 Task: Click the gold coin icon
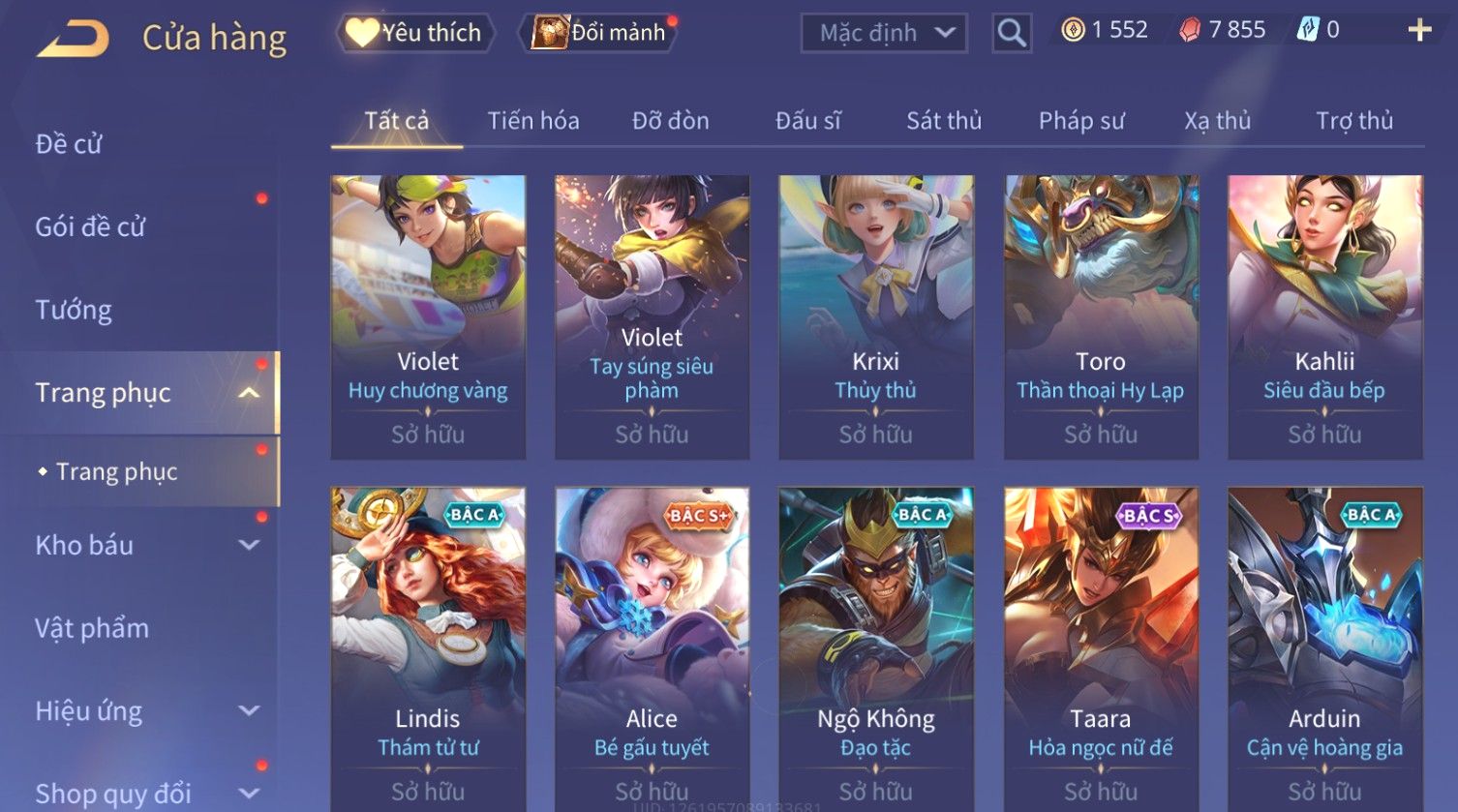(x=1073, y=31)
